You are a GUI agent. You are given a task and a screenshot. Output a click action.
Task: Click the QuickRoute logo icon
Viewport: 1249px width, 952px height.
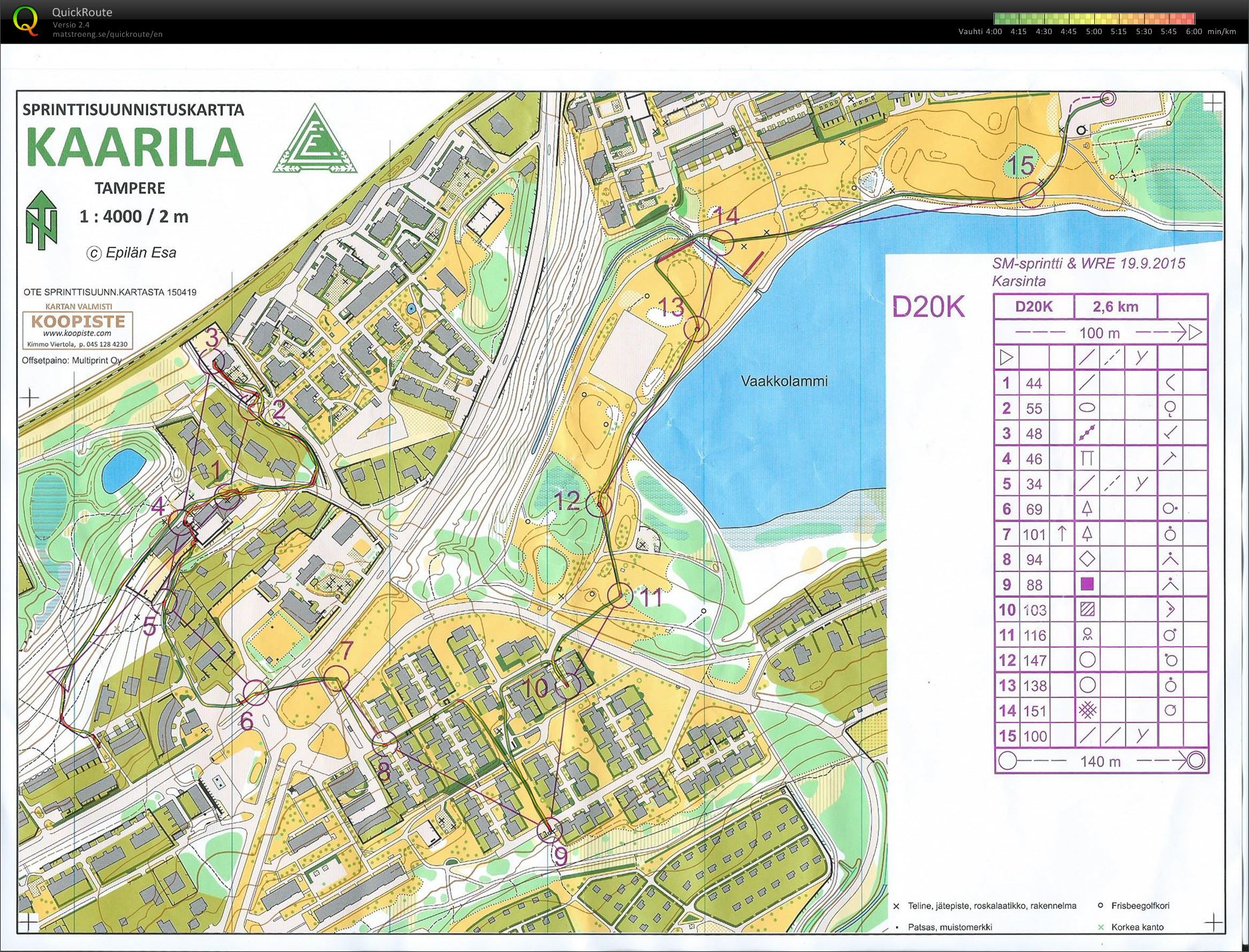26,21
